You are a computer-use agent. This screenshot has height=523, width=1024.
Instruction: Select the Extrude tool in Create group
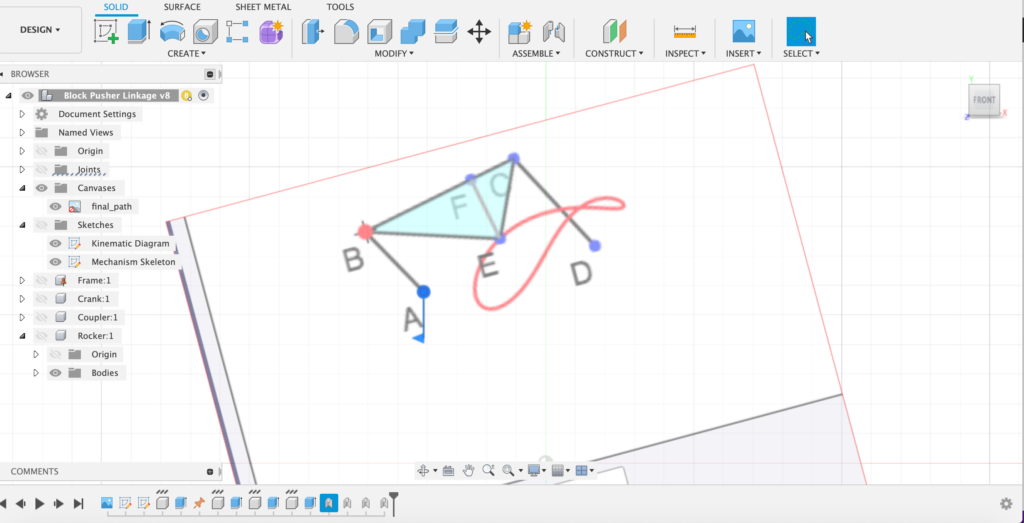138,32
